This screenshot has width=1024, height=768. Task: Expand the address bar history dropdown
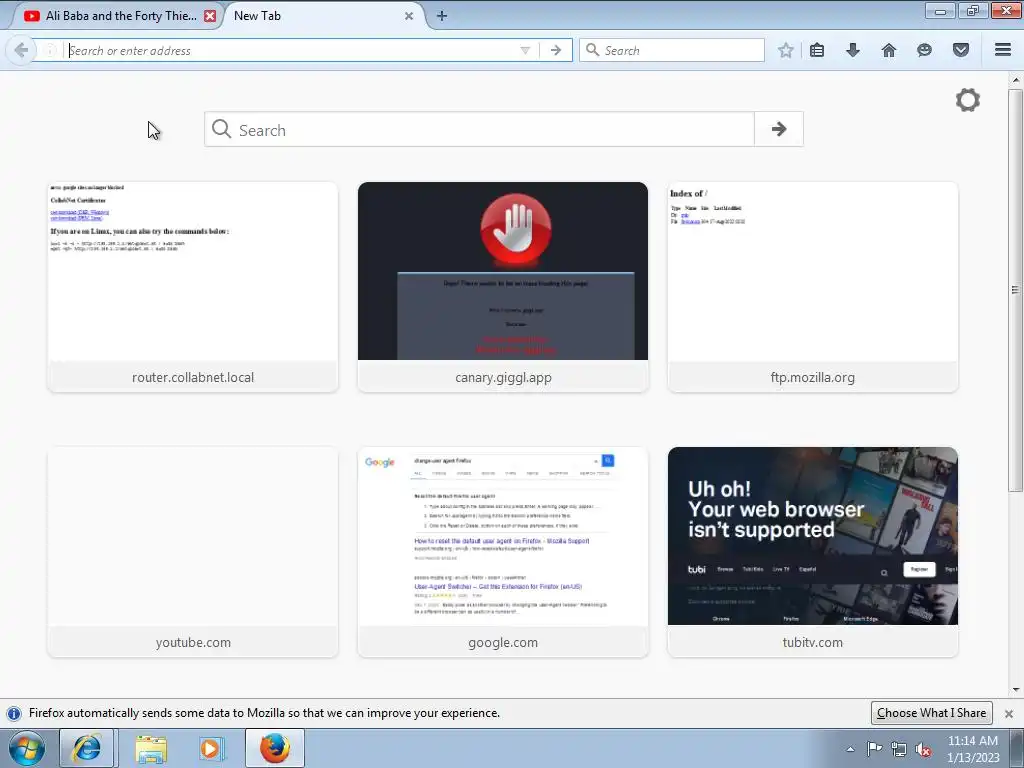(524, 50)
